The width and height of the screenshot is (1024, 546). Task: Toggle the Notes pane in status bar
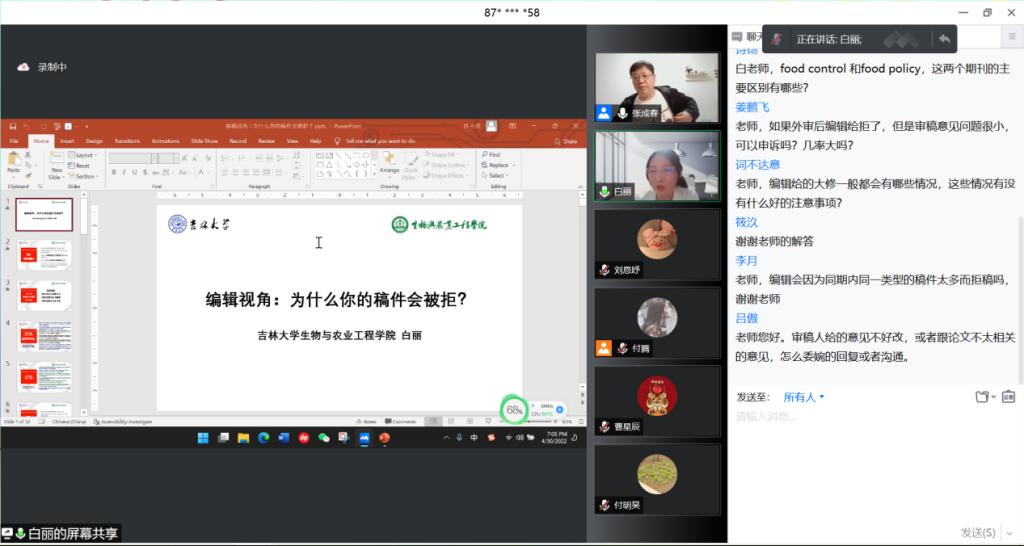point(365,422)
